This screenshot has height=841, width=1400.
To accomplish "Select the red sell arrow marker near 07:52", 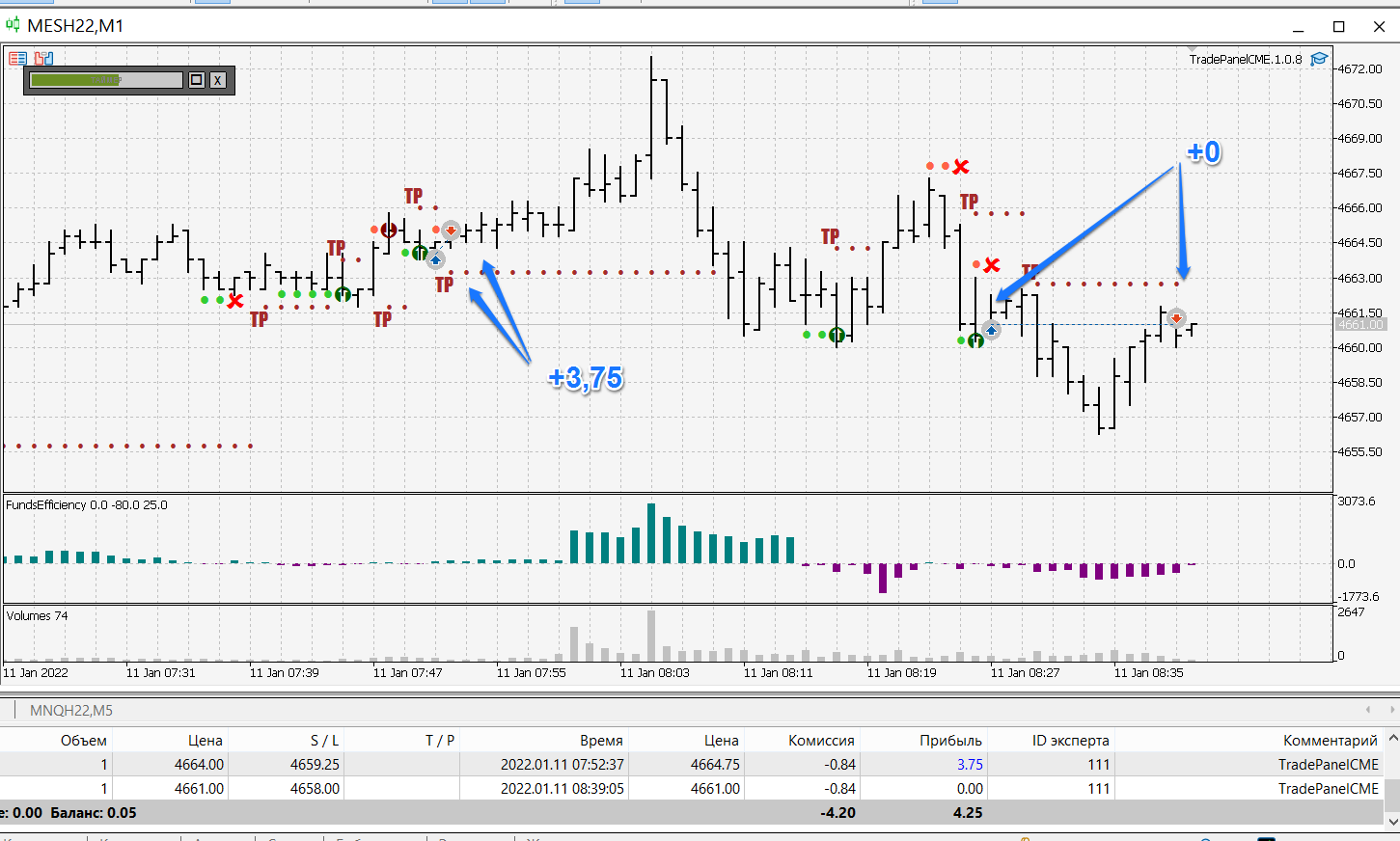I will click(451, 230).
